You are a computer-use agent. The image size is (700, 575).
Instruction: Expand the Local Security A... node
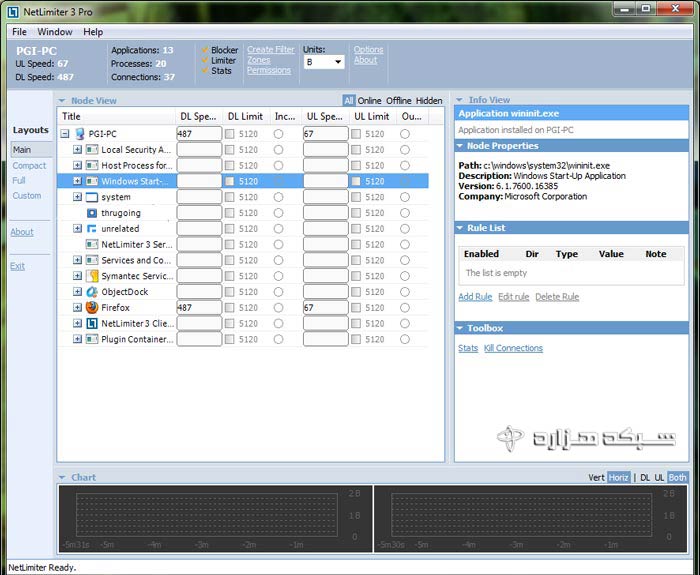tap(77, 150)
